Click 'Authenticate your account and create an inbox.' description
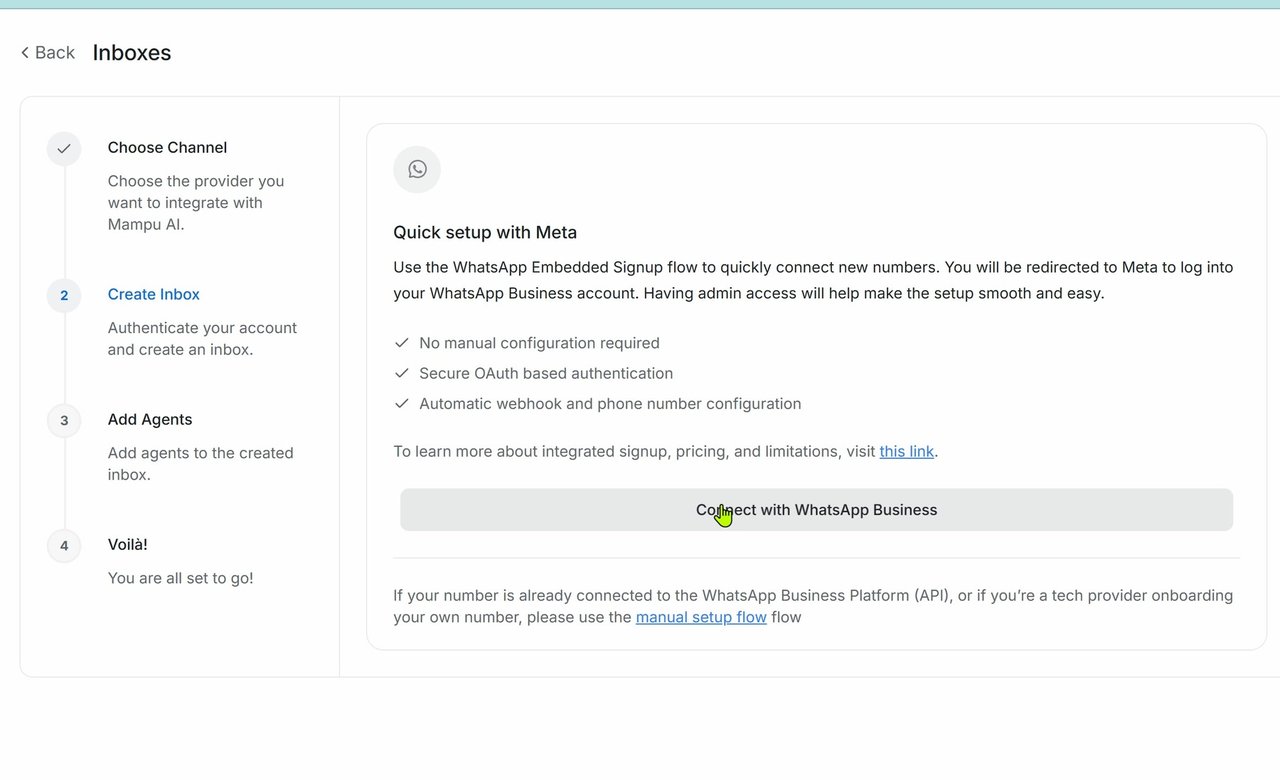This screenshot has width=1280, height=780. coord(202,339)
